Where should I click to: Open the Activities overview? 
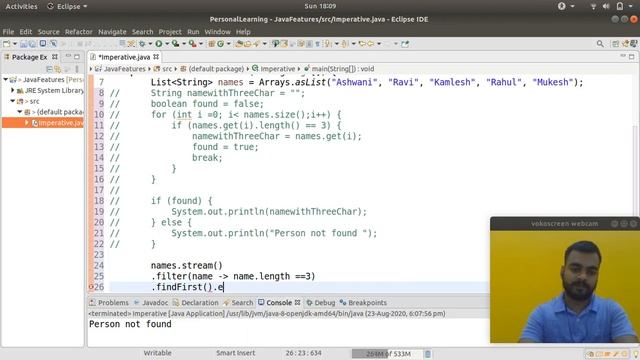(21, 6)
